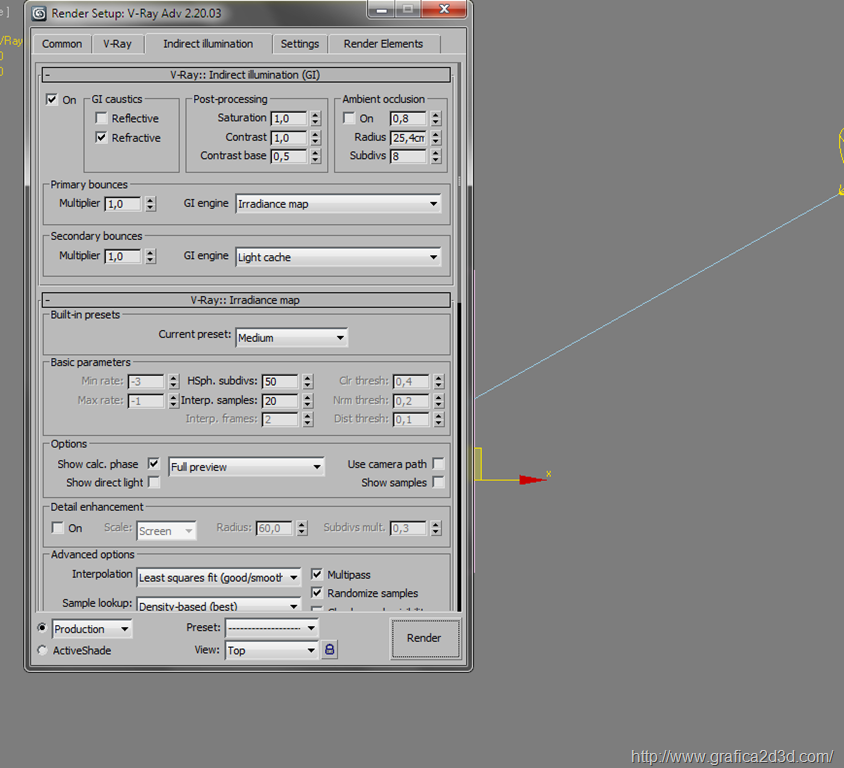Open Secondary bounces GI engine dropdown

[x=338, y=257]
